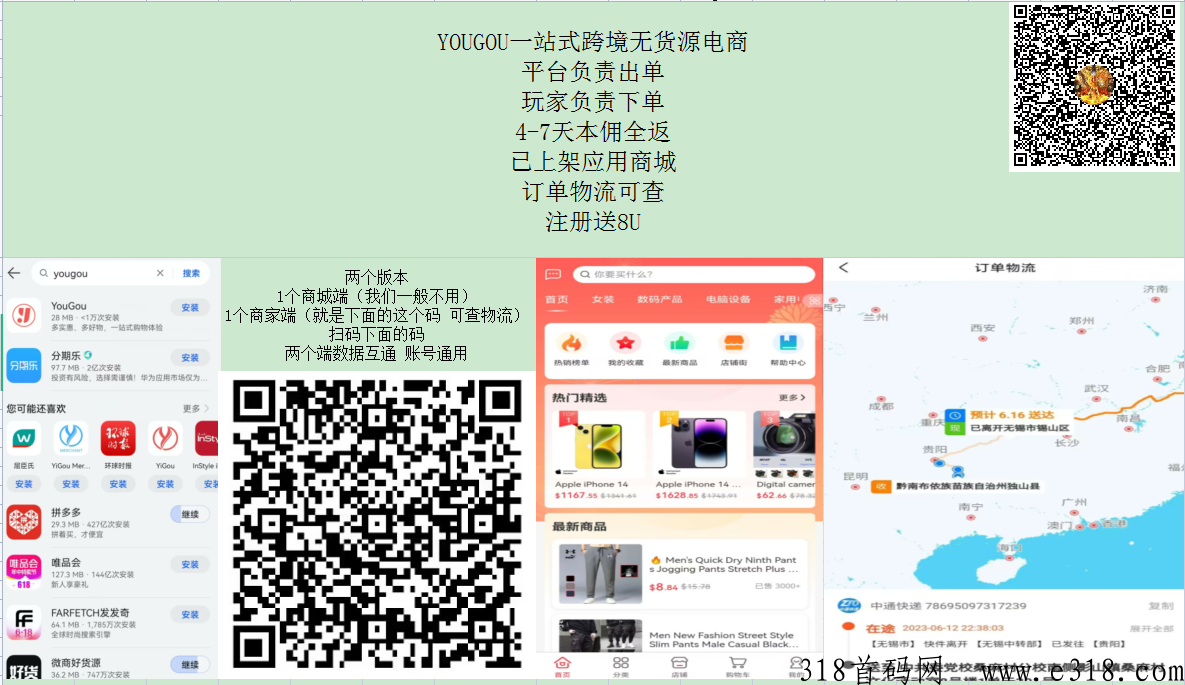Open the Digital camera product
The width and height of the screenshot is (1185, 685).
(784, 454)
